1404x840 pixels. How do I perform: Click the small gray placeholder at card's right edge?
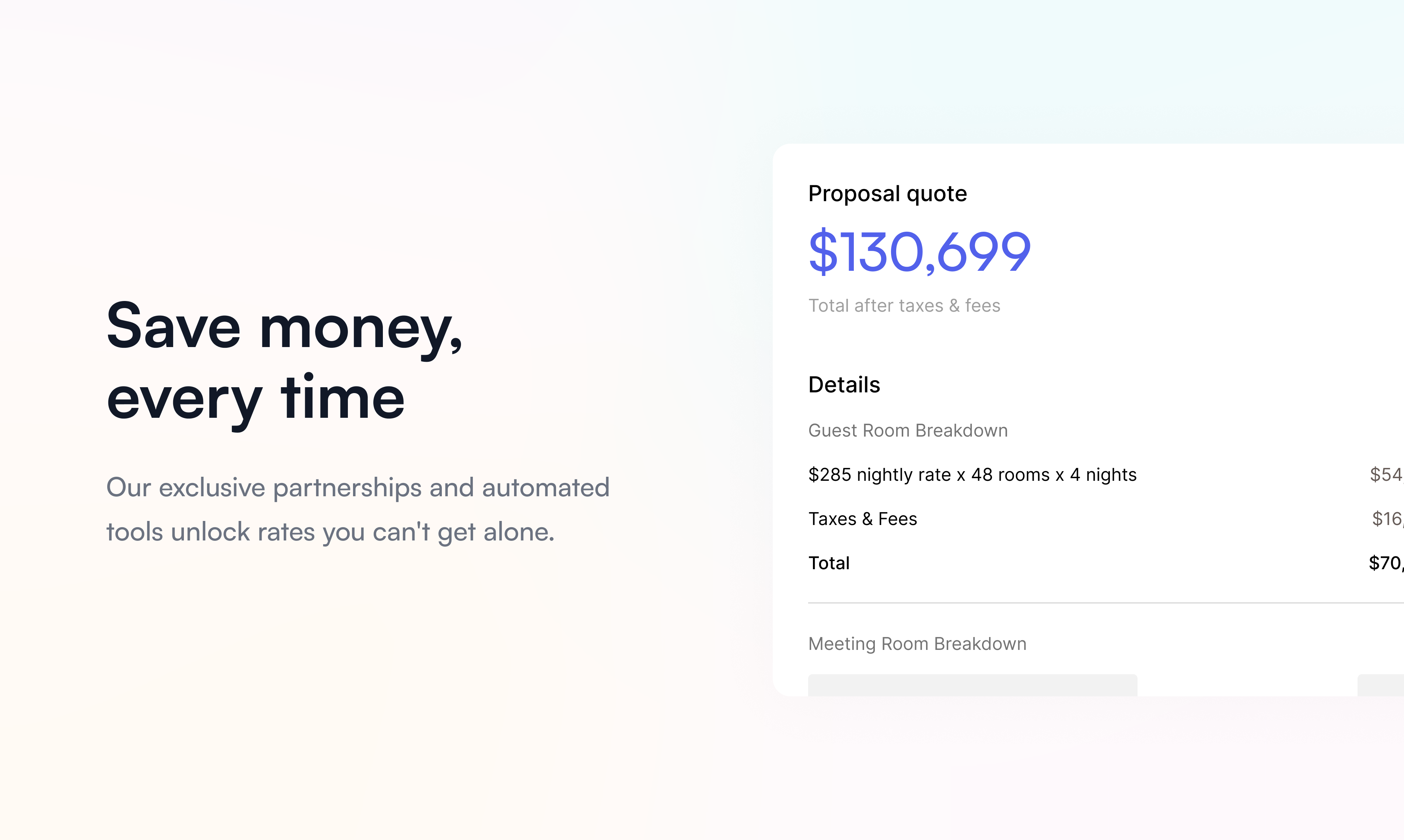(x=1381, y=685)
